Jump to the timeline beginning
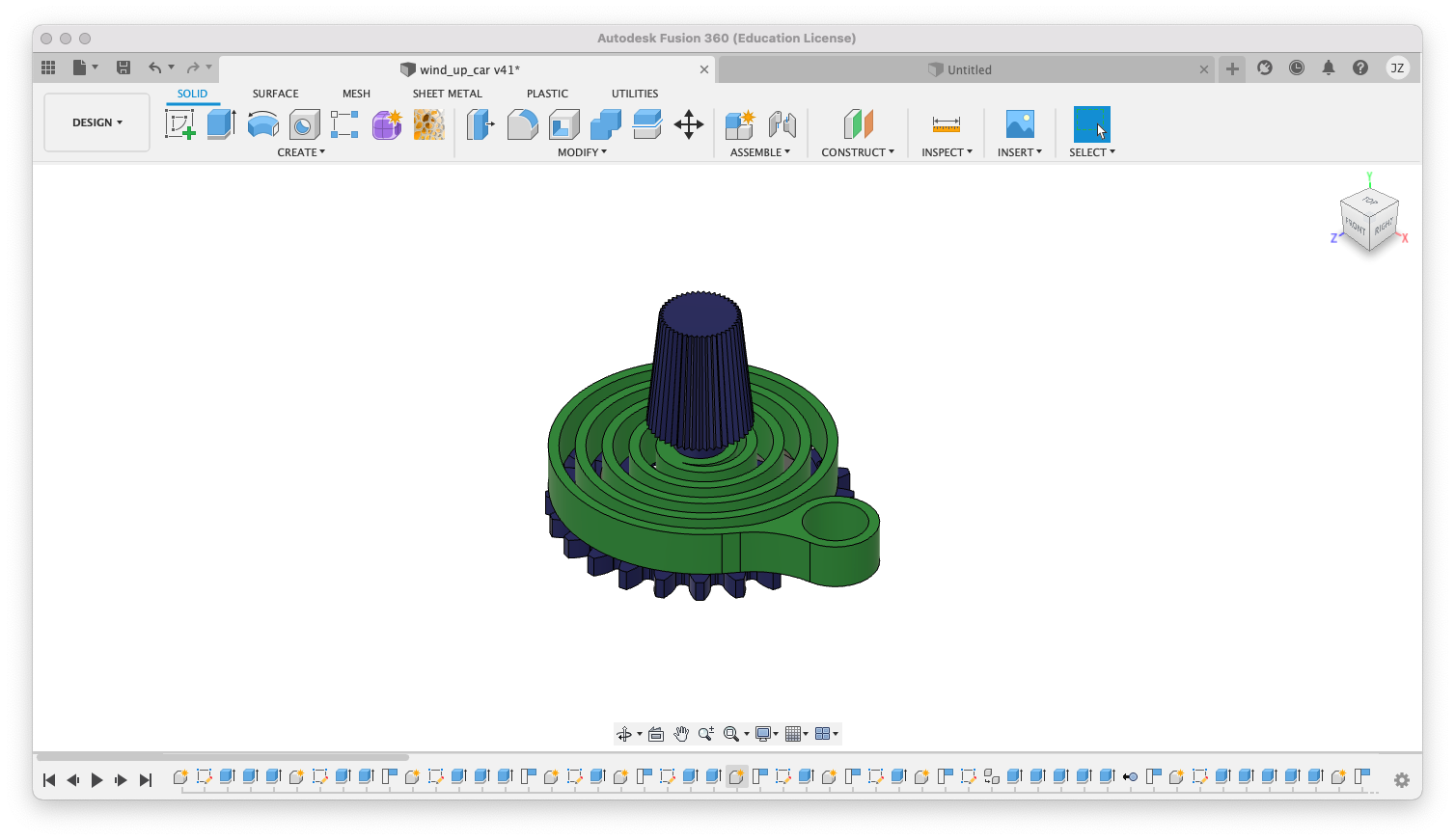Viewport: 1455px width, 840px height. [49, 780]
